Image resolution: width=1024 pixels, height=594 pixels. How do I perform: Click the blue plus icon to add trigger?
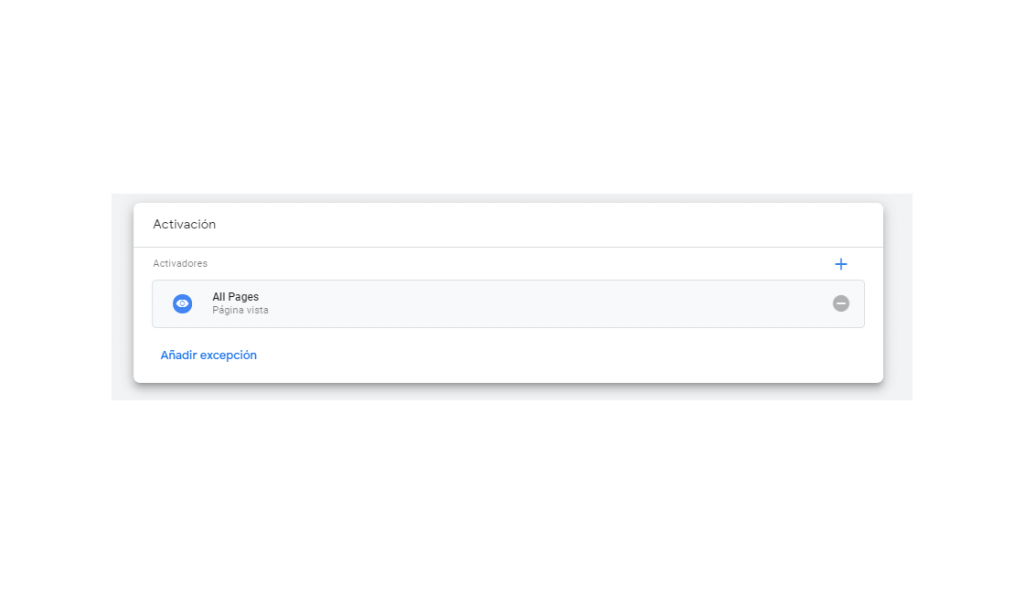tap(840, 264)
